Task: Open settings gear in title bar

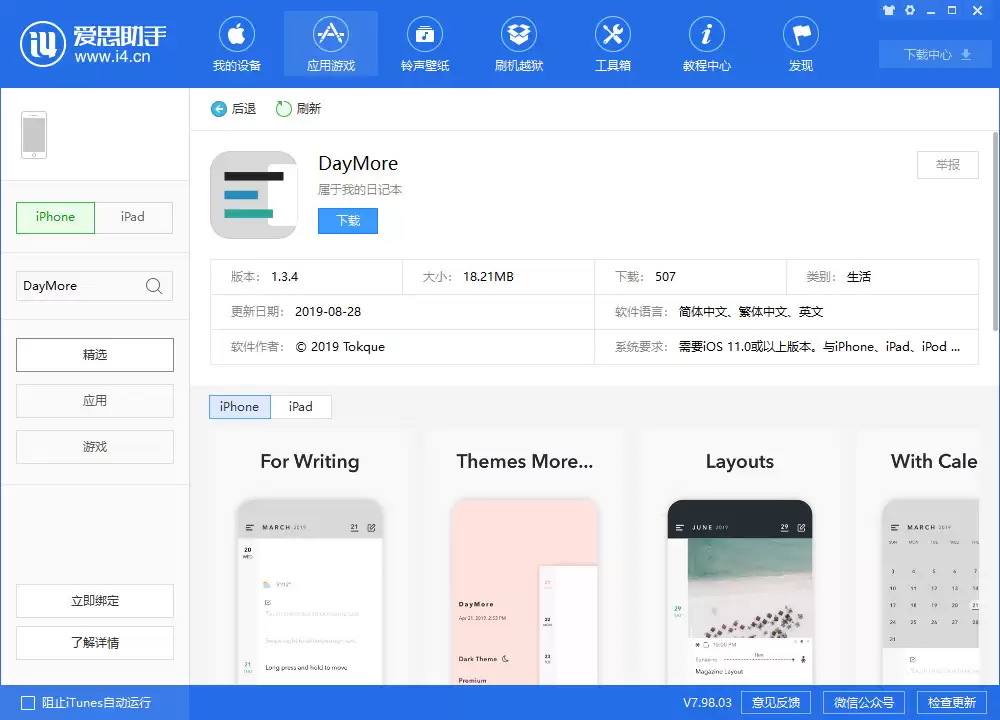Action: pos(910,10)
